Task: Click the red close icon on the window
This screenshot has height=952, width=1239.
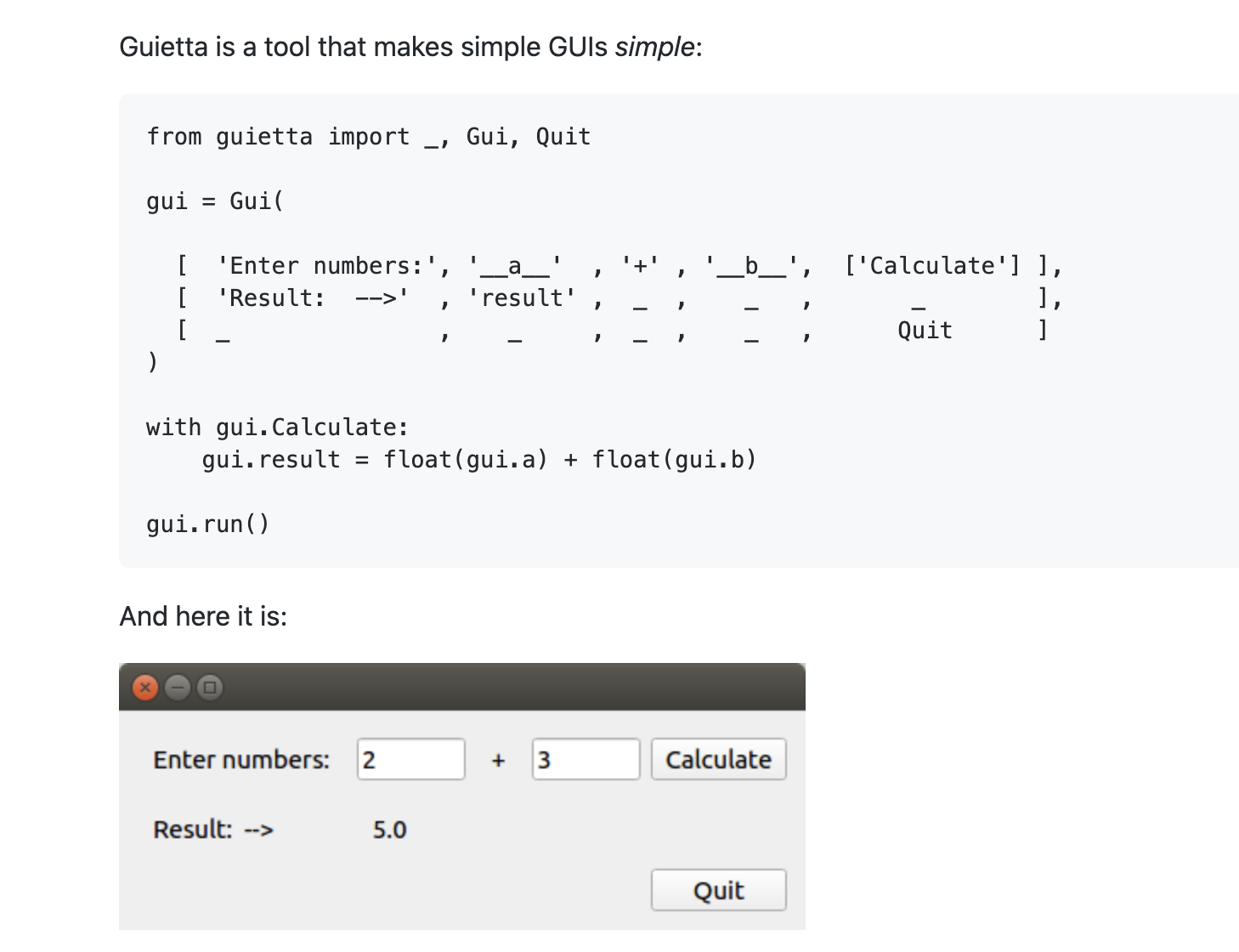Action: [144, 688]
